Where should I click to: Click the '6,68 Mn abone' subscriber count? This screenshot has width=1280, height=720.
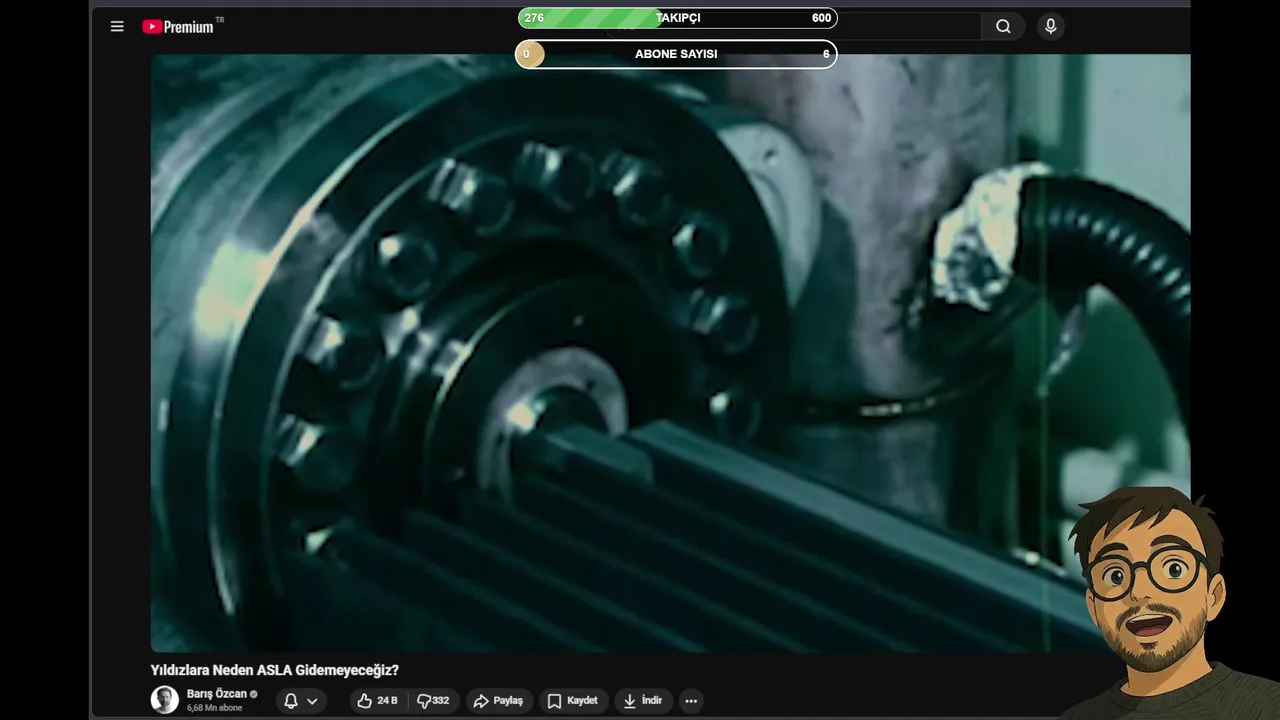[x=215, y=708]
